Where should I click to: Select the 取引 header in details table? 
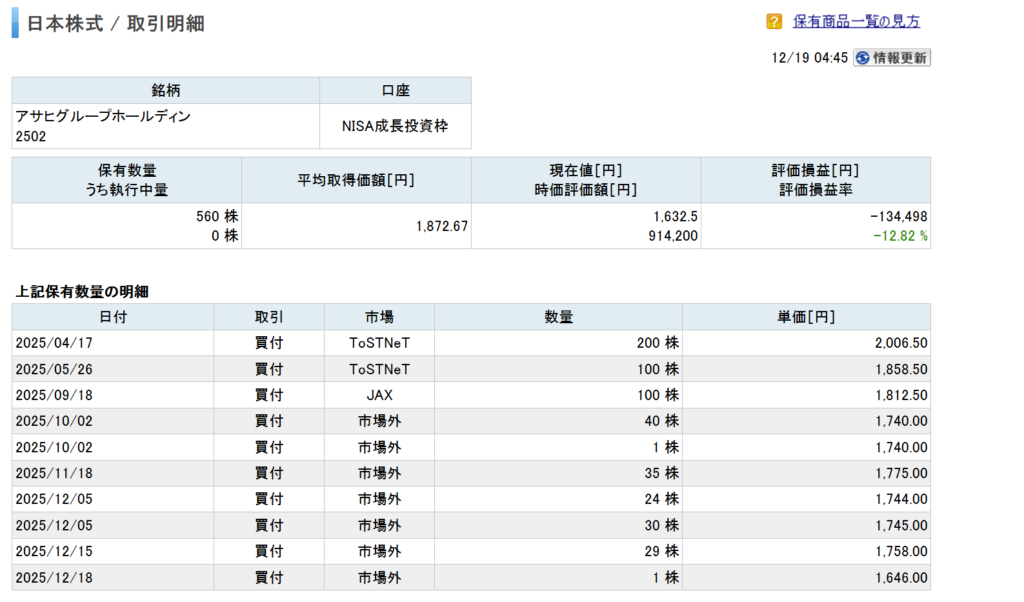269,317
